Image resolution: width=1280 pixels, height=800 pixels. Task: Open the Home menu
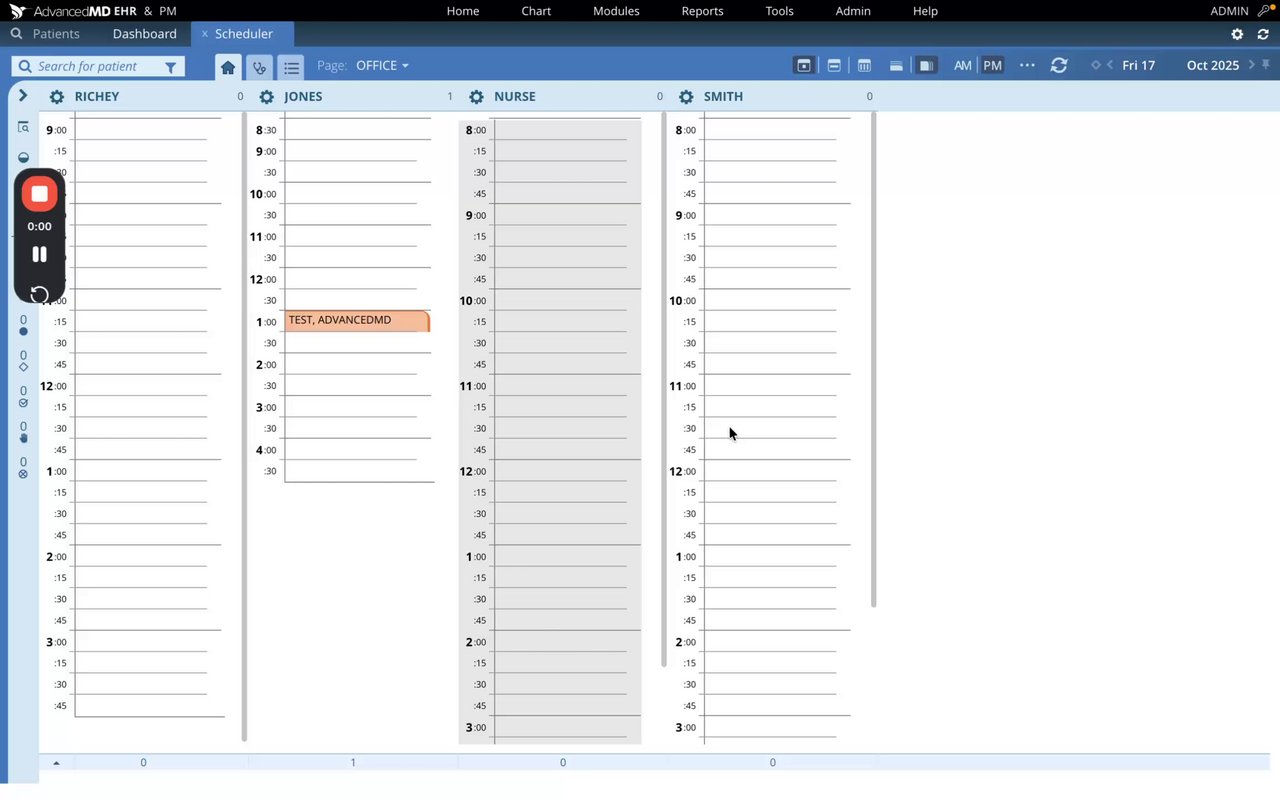(463, 11)
